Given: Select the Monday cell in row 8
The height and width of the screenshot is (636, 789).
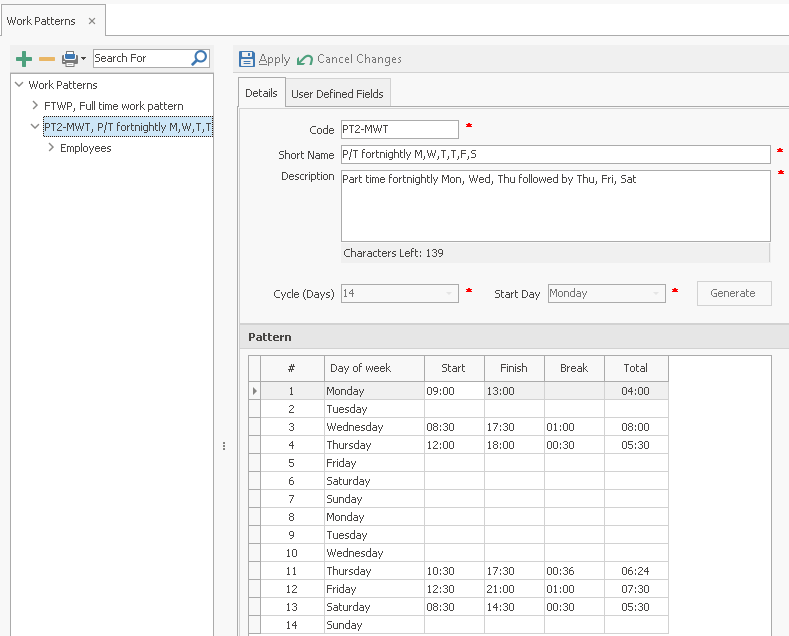Looking at the screenshot, I should [x=374, y=517].
